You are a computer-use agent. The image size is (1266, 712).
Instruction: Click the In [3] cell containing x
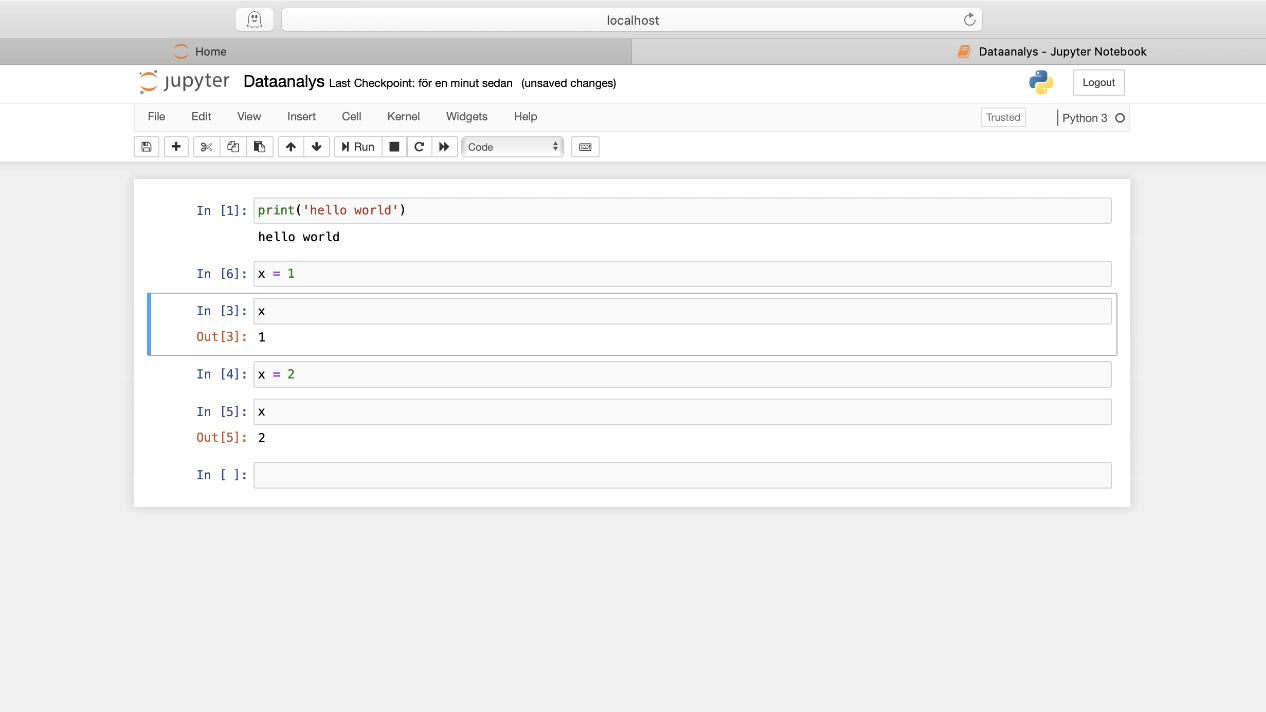[682, 311]
